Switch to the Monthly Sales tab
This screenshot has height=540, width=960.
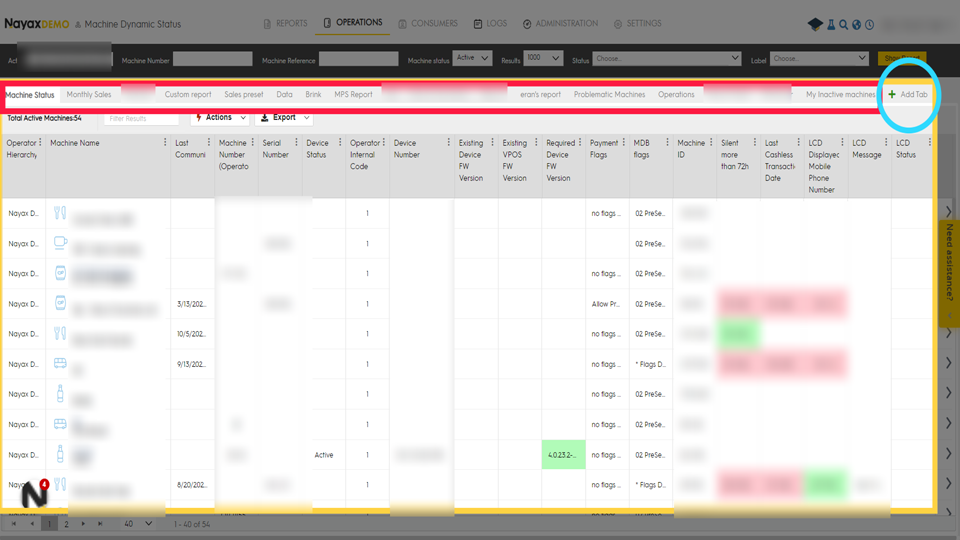(x=89, y=94)
